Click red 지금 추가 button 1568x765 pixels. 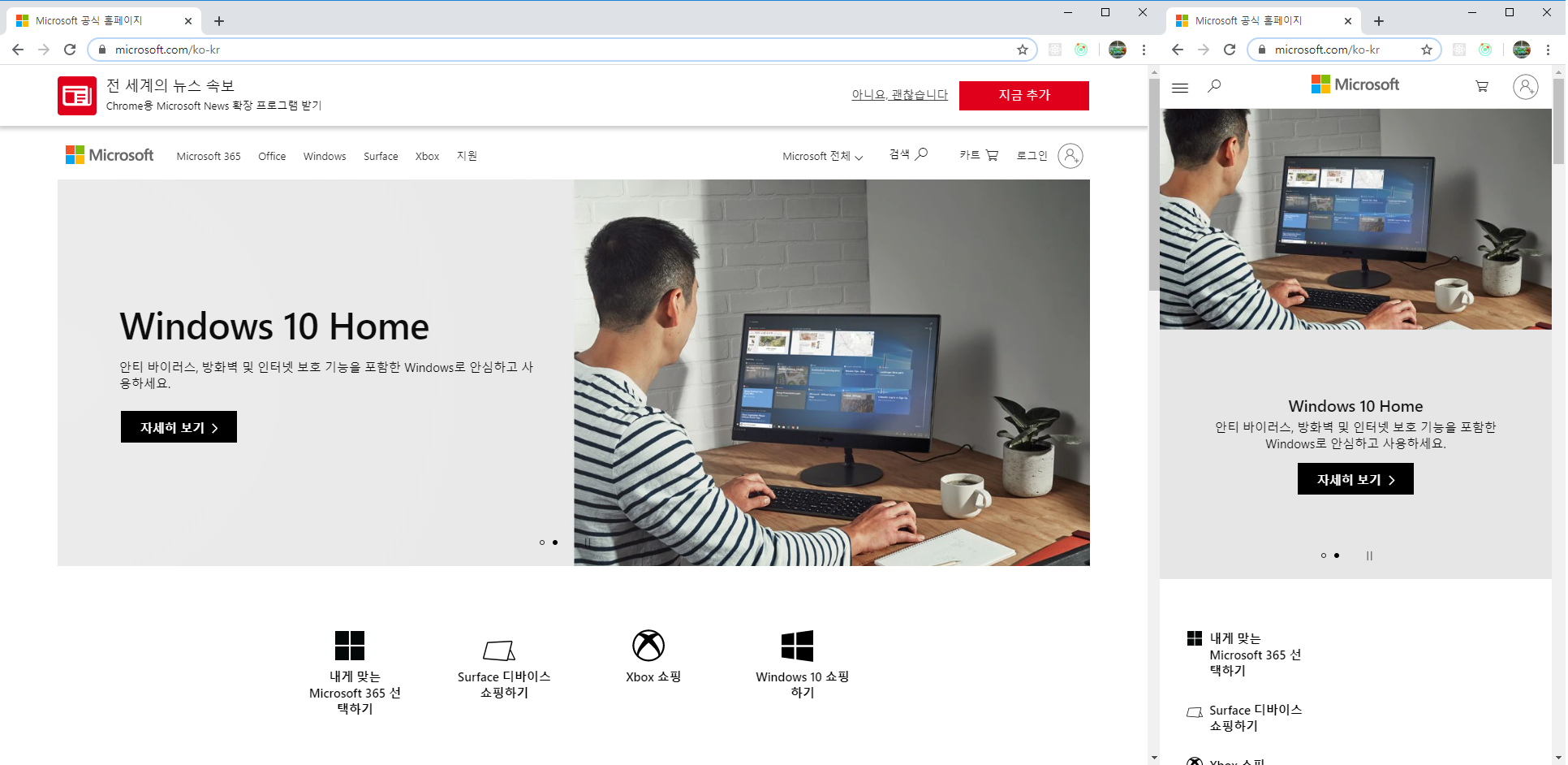pos(1024,95)
